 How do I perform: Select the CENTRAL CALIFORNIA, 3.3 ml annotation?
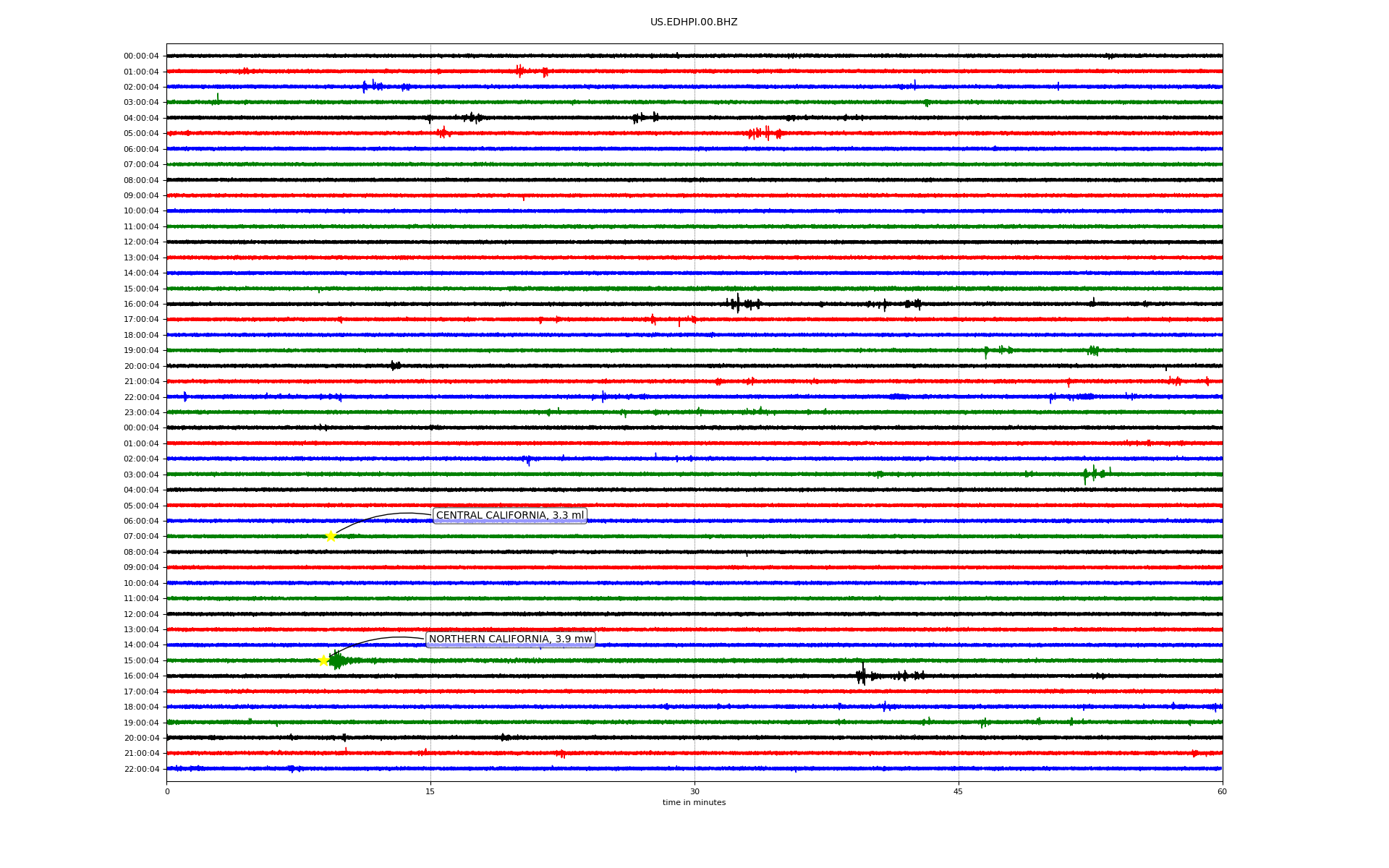tap(509, 516)
